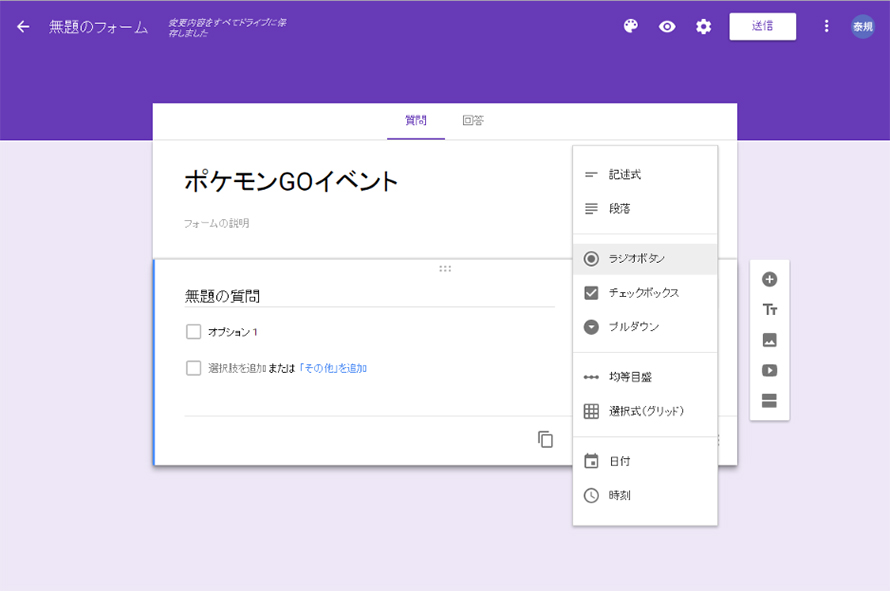Select 均等目盛 linear scale type
The width and height of the screenshot is (890, 591).
645,377
